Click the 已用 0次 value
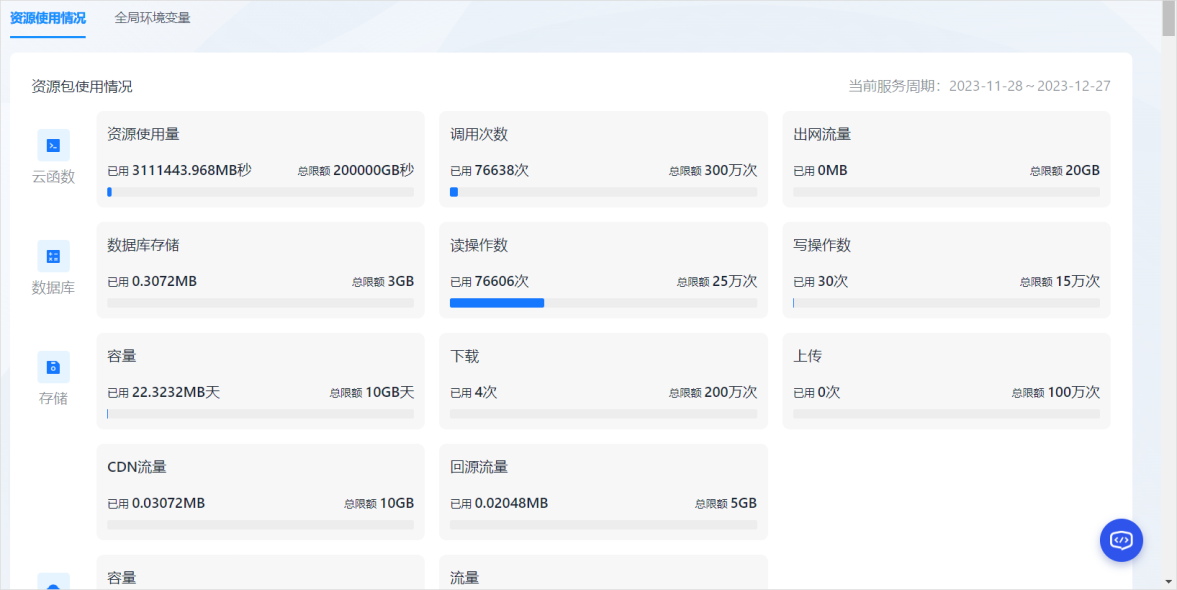This screenshot has width=1177, height=590. click(817, 393)
